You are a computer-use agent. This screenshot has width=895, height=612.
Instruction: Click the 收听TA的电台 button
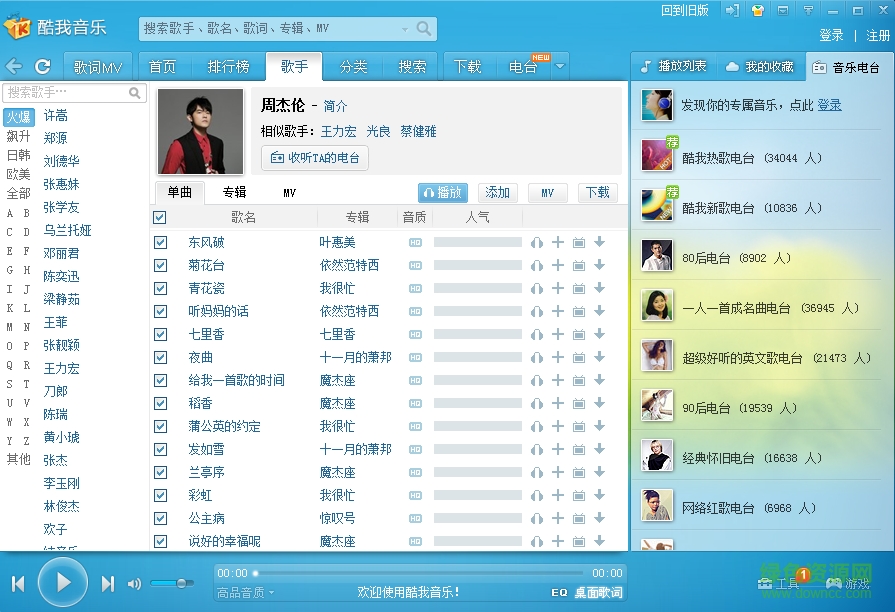[314, 158]
